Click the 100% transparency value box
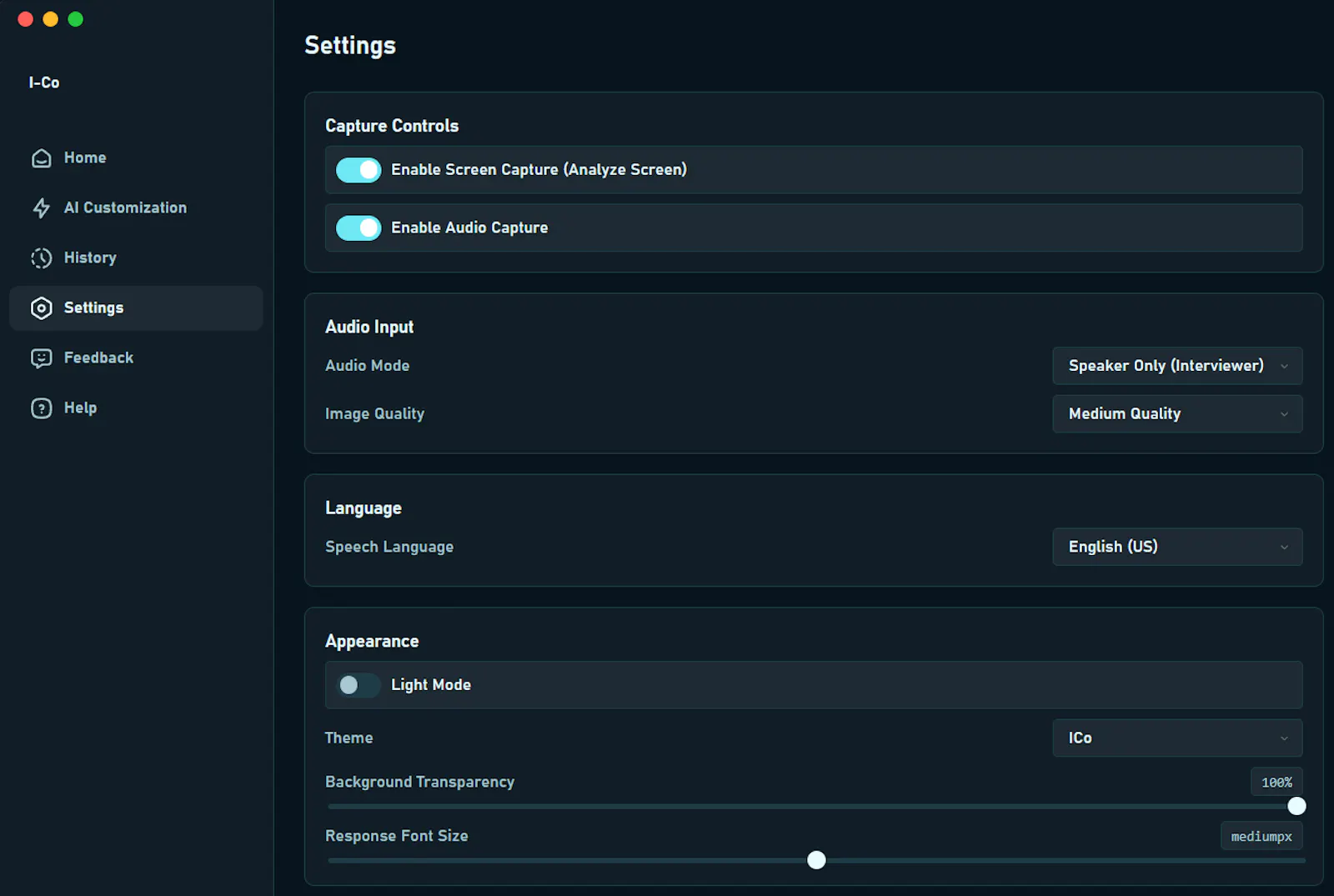 coord(1276,783)
